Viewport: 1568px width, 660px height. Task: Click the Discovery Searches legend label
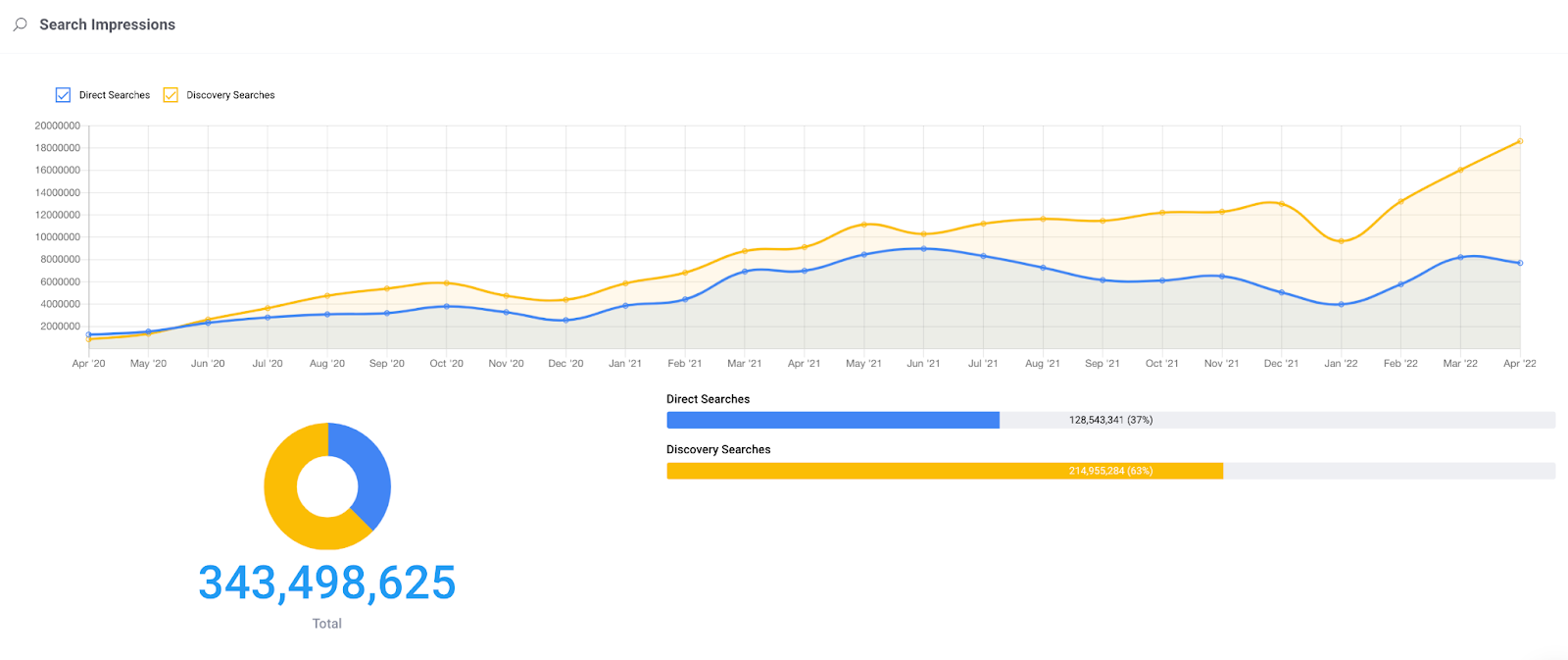[x=230, y=95]
